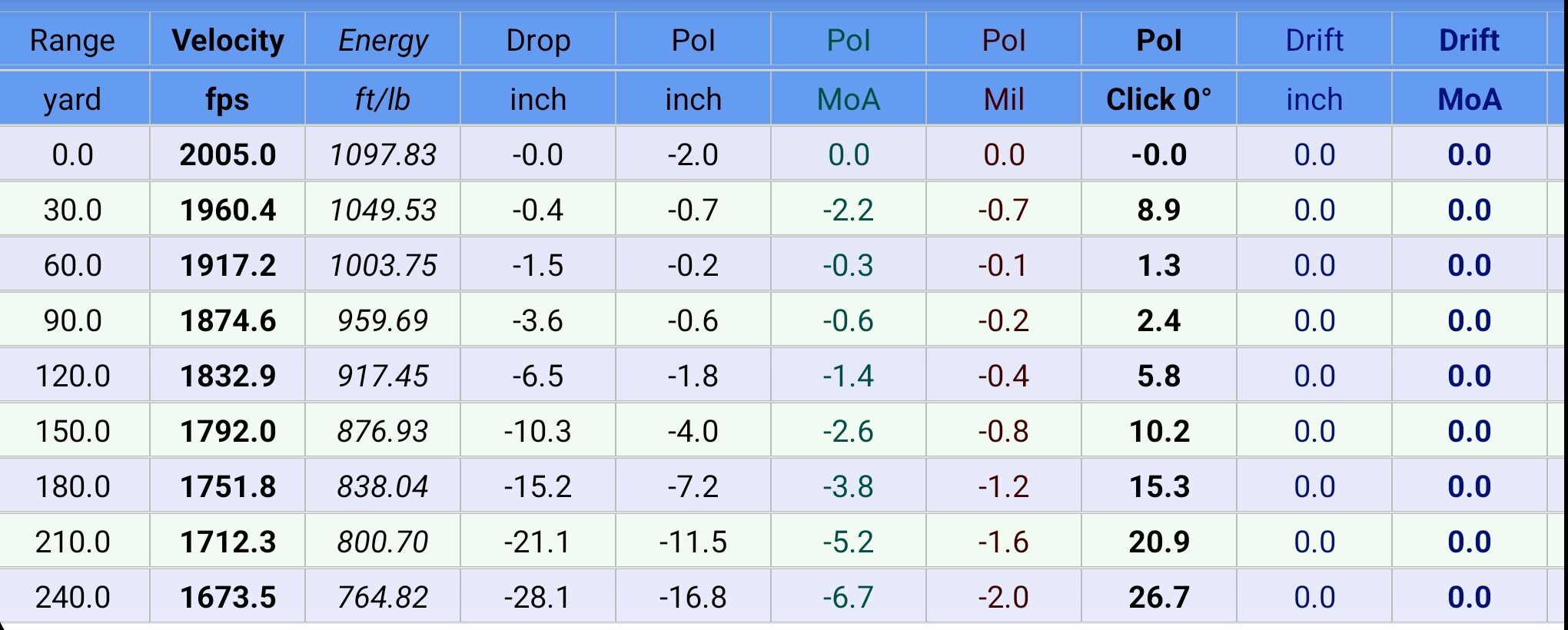Image resolution: width=1568 pixels, height=630 pixels.
Task: Click the ft/lb unit header
Action: (x=383, y=99)
